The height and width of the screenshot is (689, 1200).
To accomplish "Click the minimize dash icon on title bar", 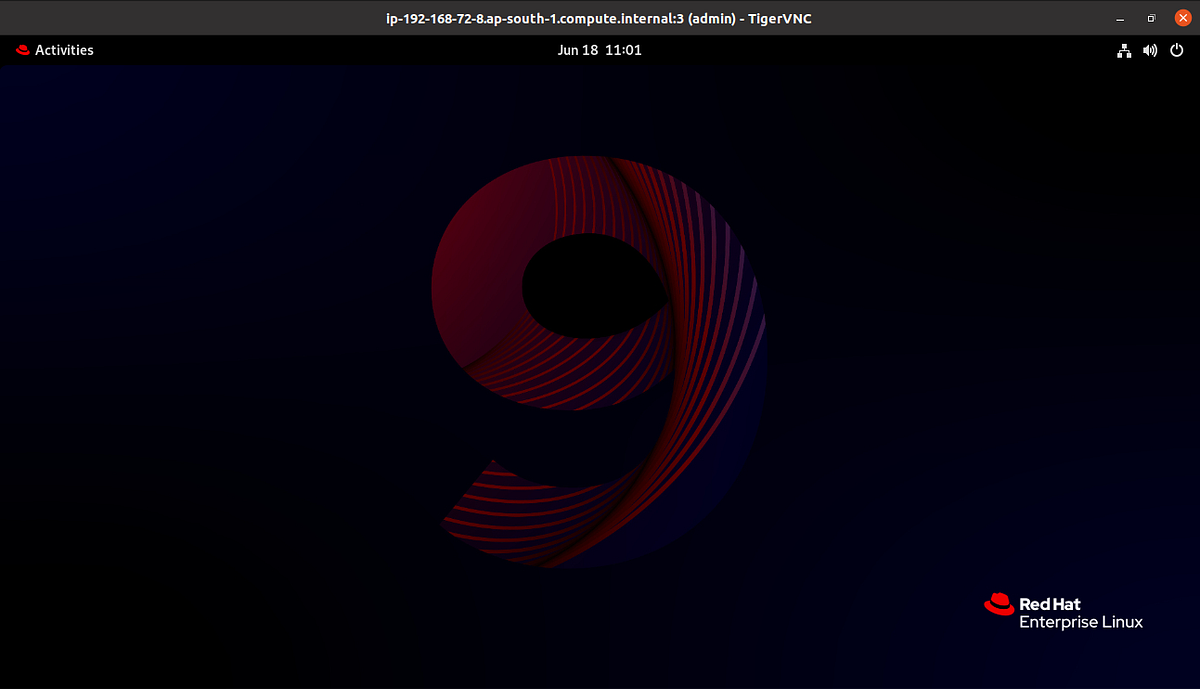I will tap(1120, 18).
